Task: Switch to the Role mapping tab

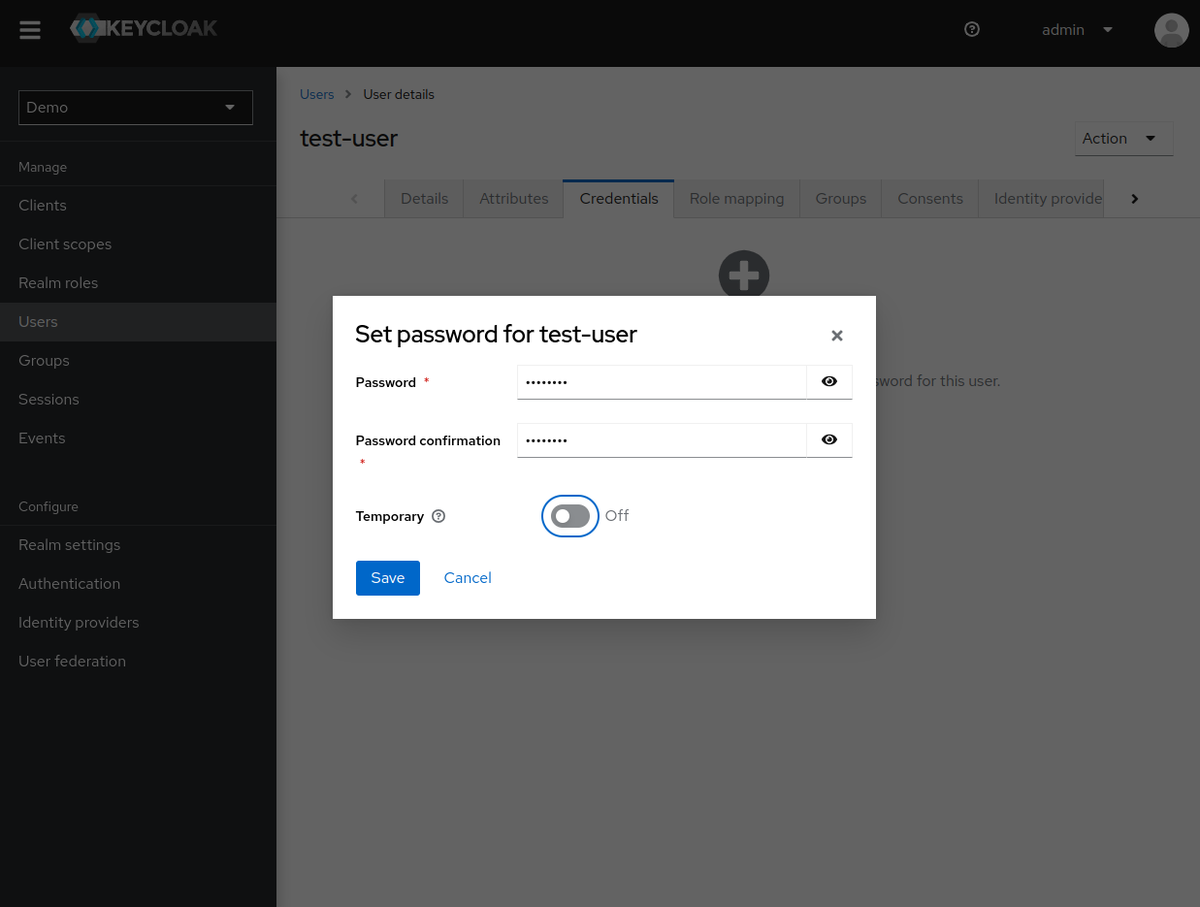Action: pyautogui.click(x=736, y=198)
